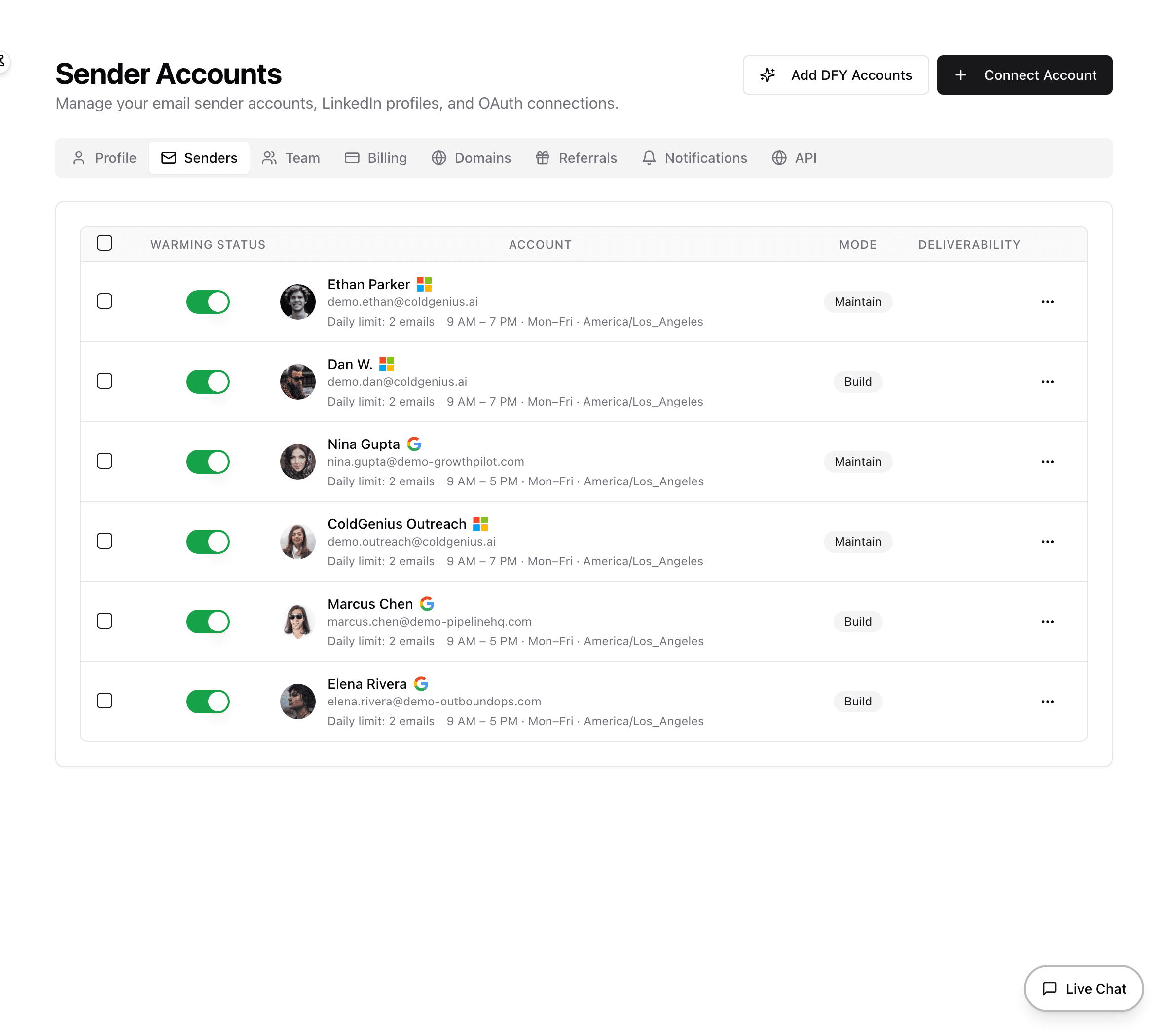Click Dan W.'s avatar photo
This screenshot has width=1168, height=1036.
tap(298, 382)
